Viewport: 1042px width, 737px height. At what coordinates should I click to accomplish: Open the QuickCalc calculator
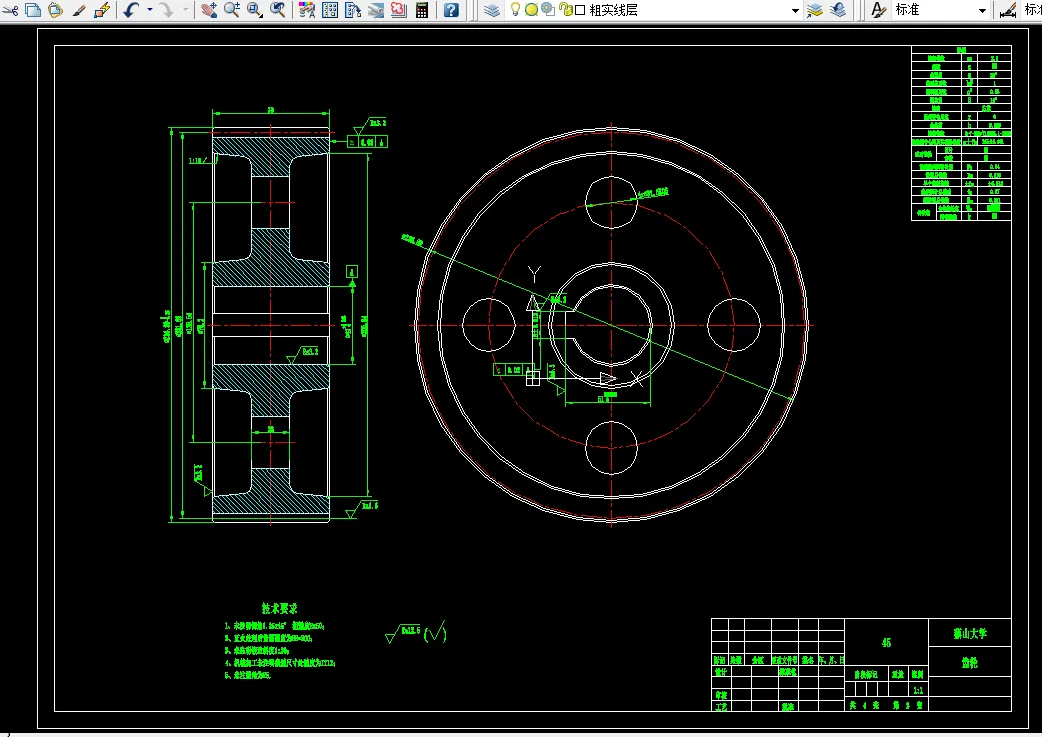click(x=422, y=10)
